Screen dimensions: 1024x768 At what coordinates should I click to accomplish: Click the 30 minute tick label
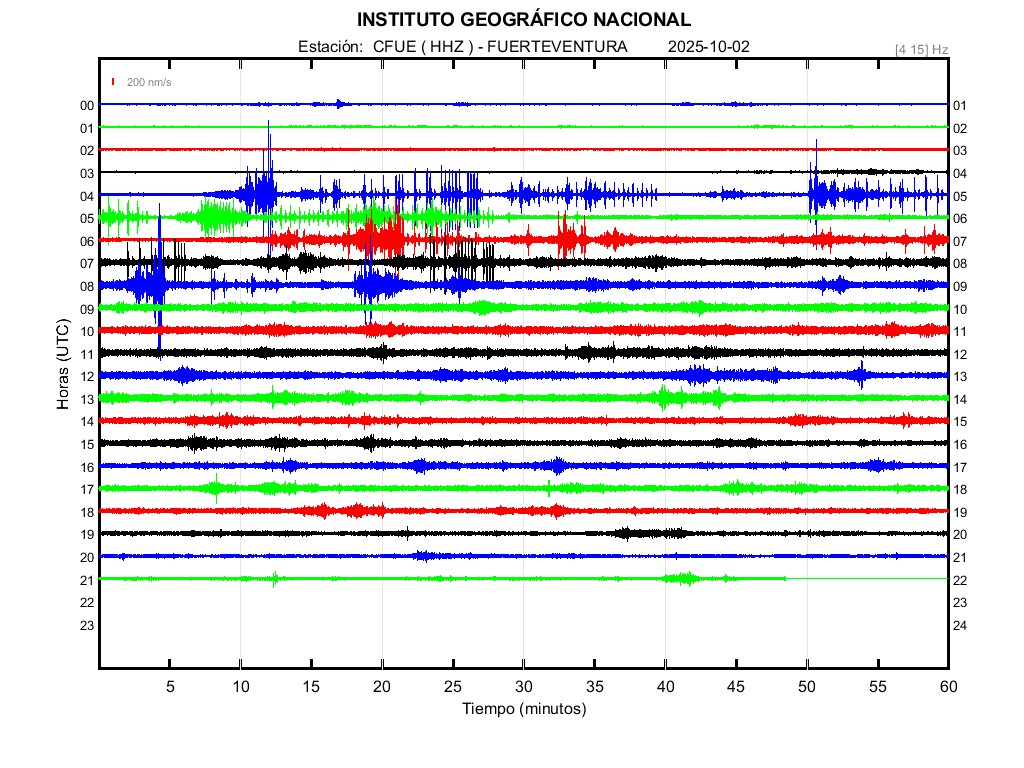[523, 687]
